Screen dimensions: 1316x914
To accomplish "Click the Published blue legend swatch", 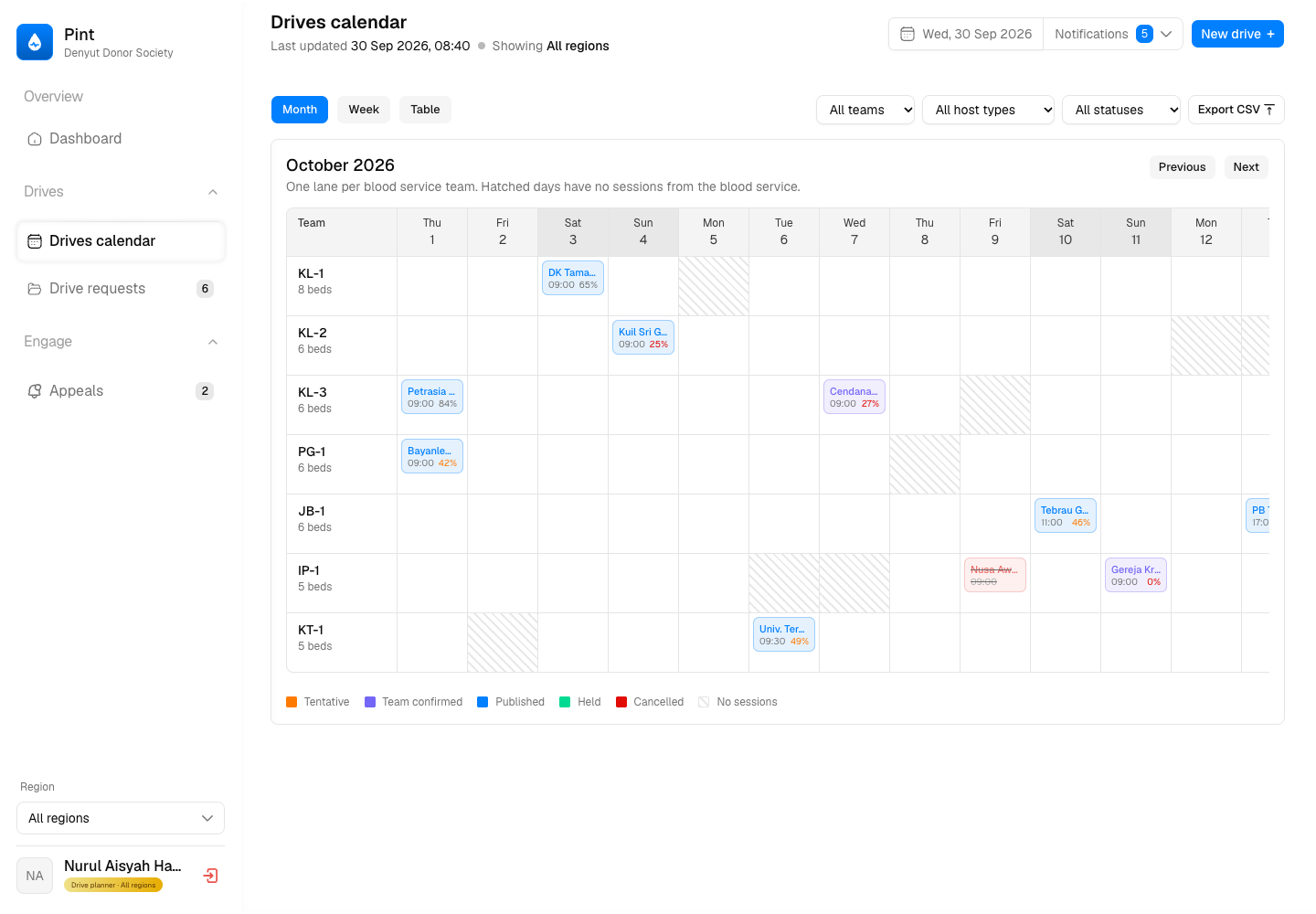I will click(x=483, y=702).
